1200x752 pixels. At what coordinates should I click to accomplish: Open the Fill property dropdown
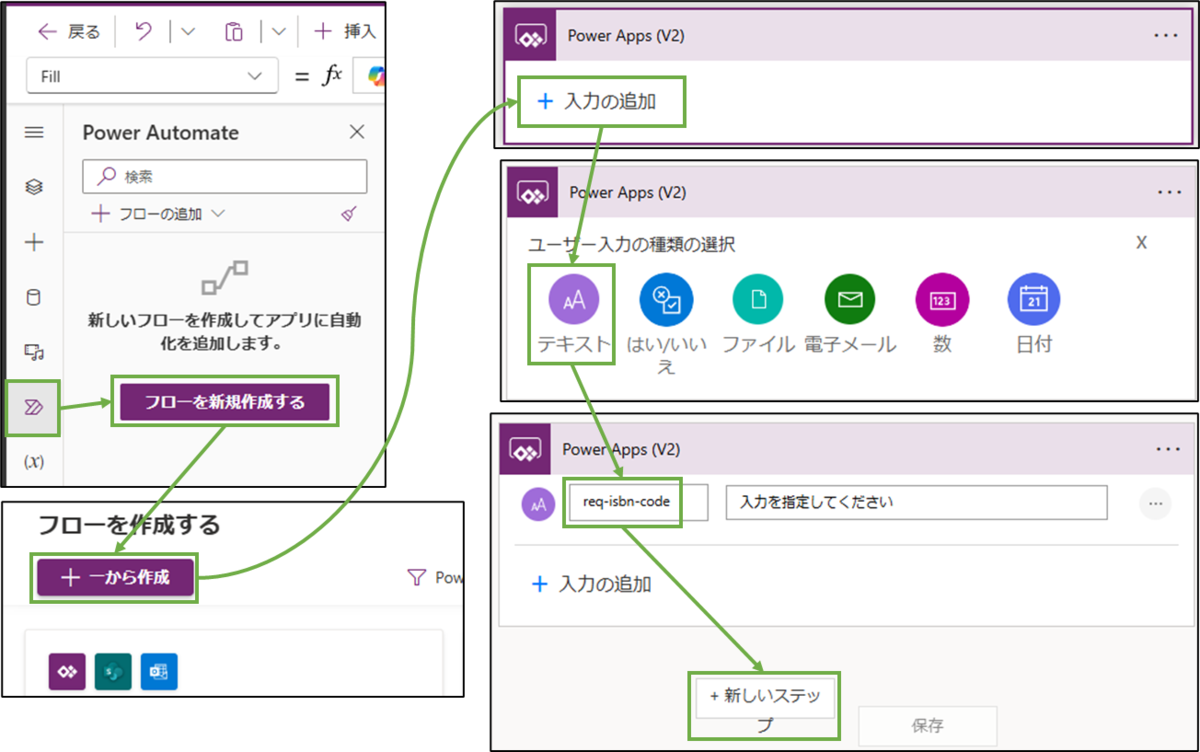[x=154, y=76]
